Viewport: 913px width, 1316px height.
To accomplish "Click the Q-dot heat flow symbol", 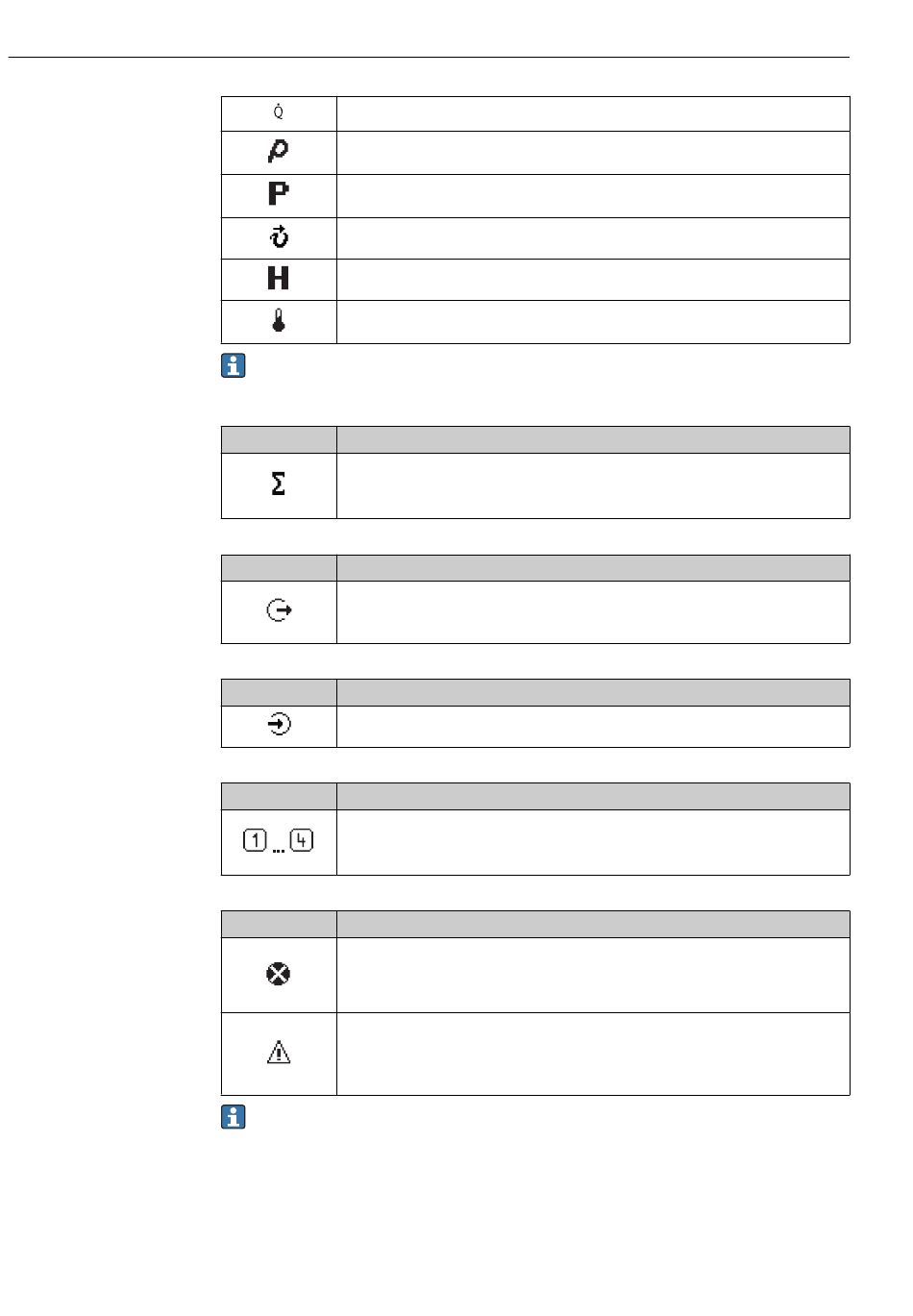I will point(279,112).
